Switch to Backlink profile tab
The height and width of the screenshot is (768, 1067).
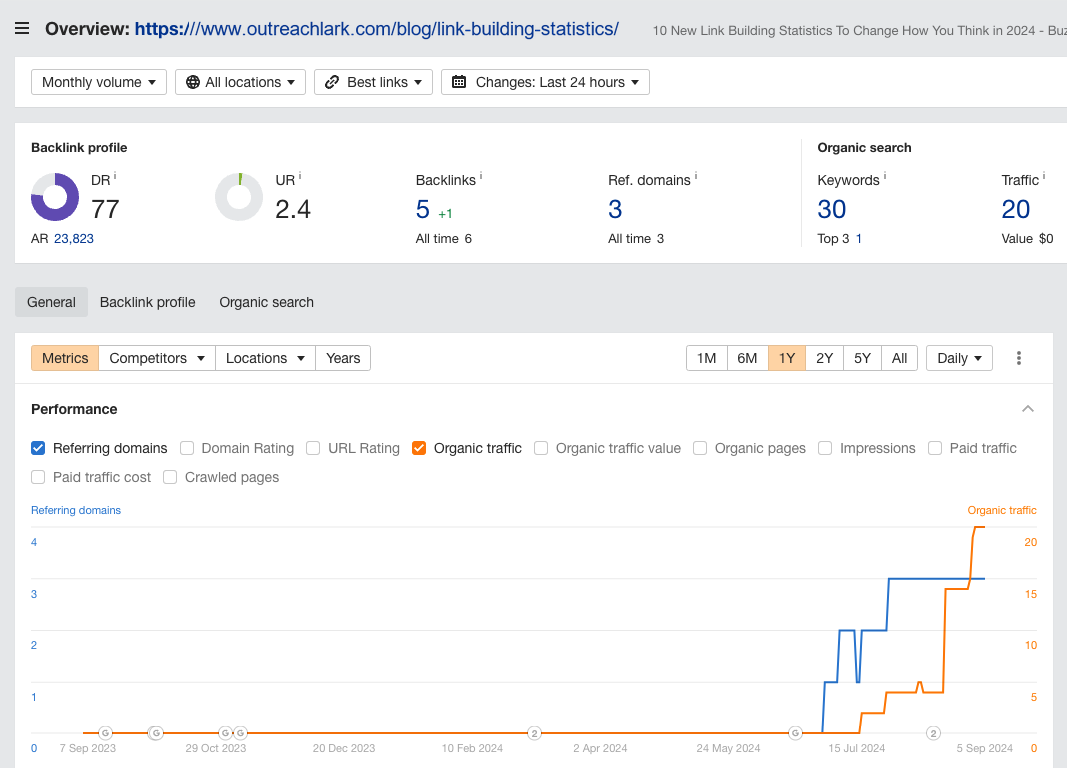click(148, 302)
